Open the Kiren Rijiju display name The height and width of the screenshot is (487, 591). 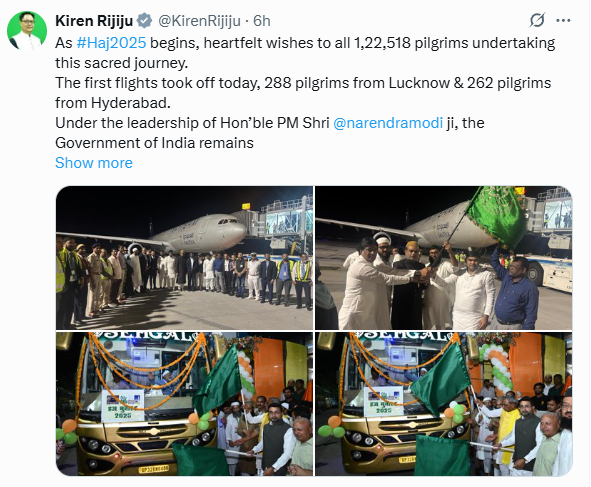point(94,21)
